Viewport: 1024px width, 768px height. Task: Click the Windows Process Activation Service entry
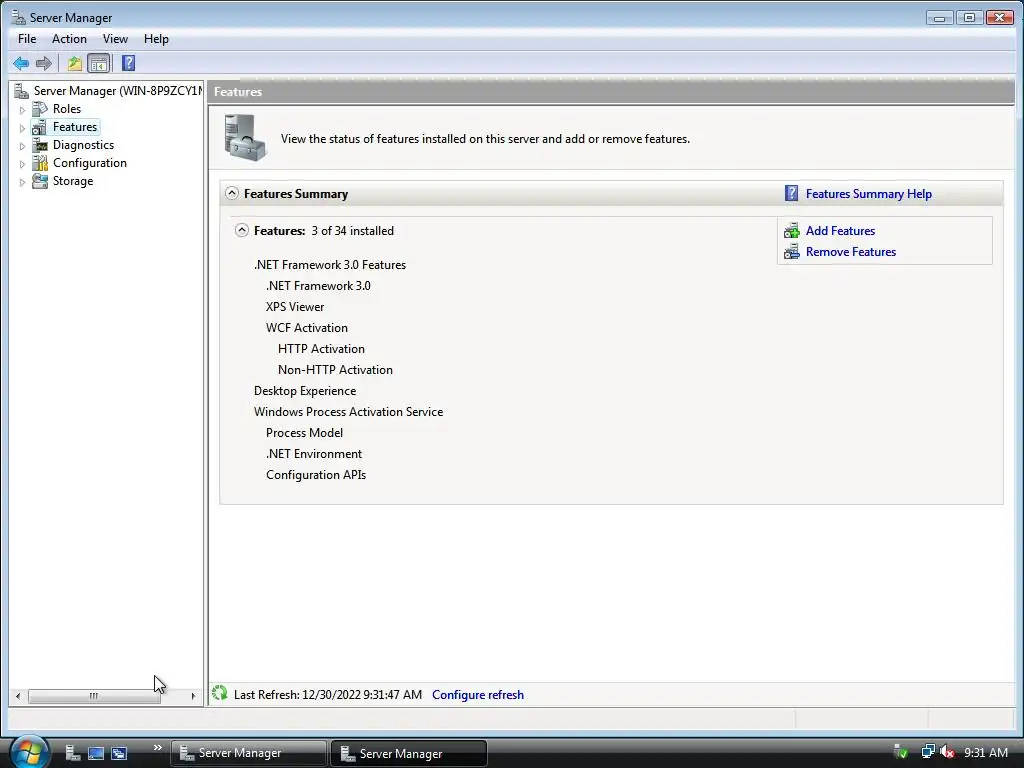pyautogui.click(x=348, y=411)
